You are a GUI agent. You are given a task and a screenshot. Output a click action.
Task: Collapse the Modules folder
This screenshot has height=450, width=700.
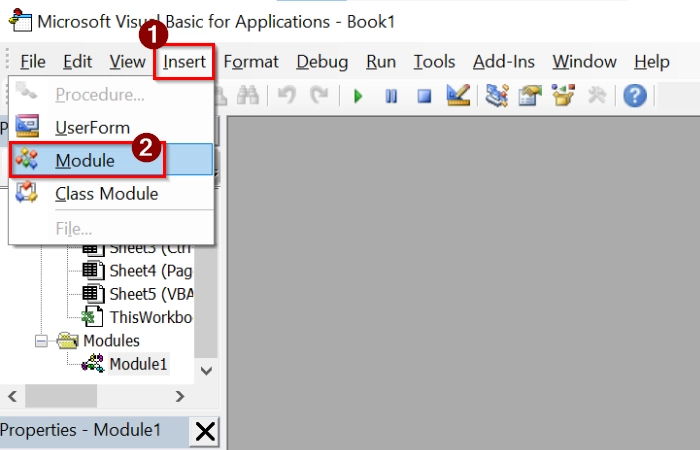[41, 341]
